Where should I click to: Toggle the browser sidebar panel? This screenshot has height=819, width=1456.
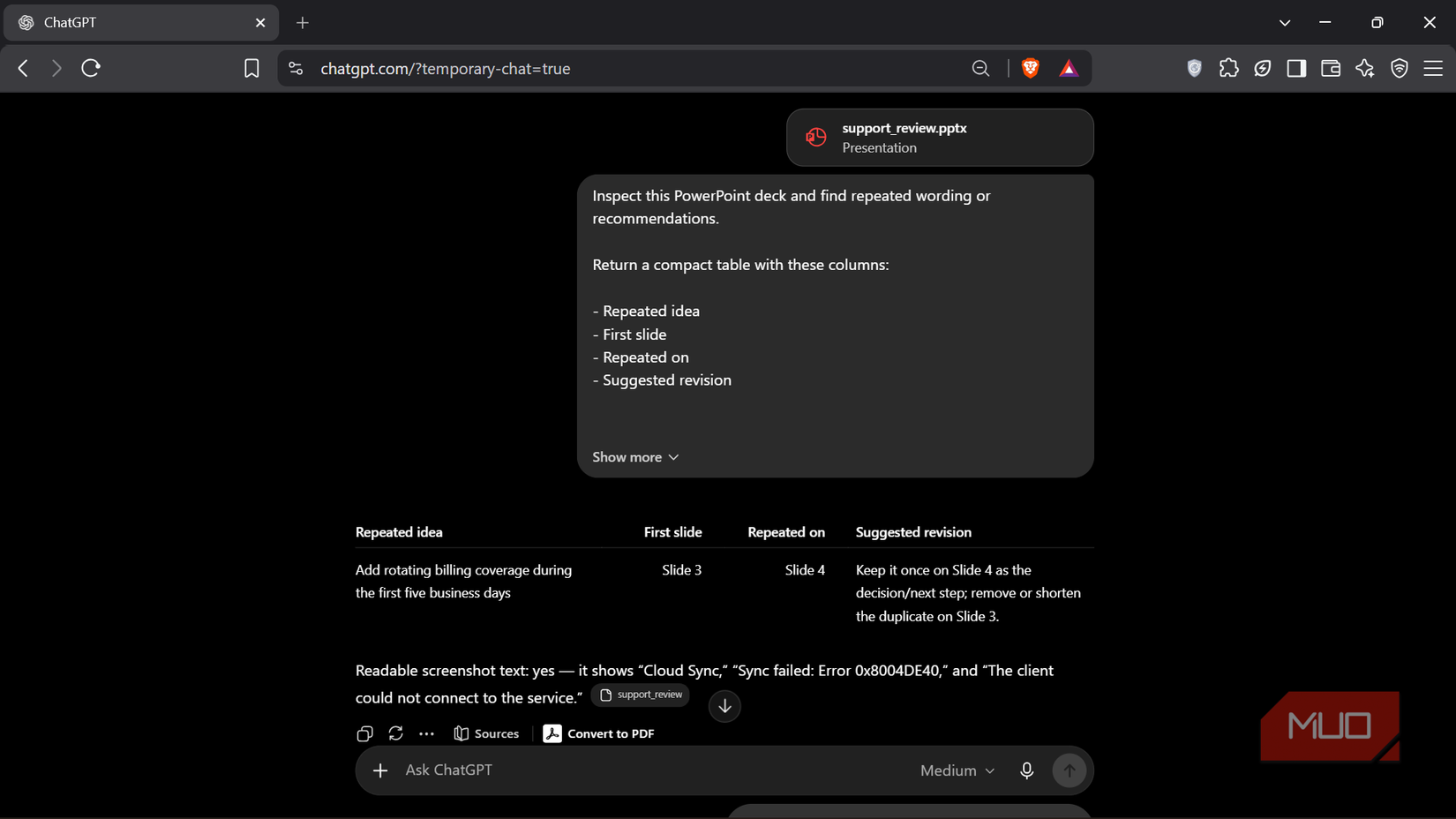click(1296, 68)
